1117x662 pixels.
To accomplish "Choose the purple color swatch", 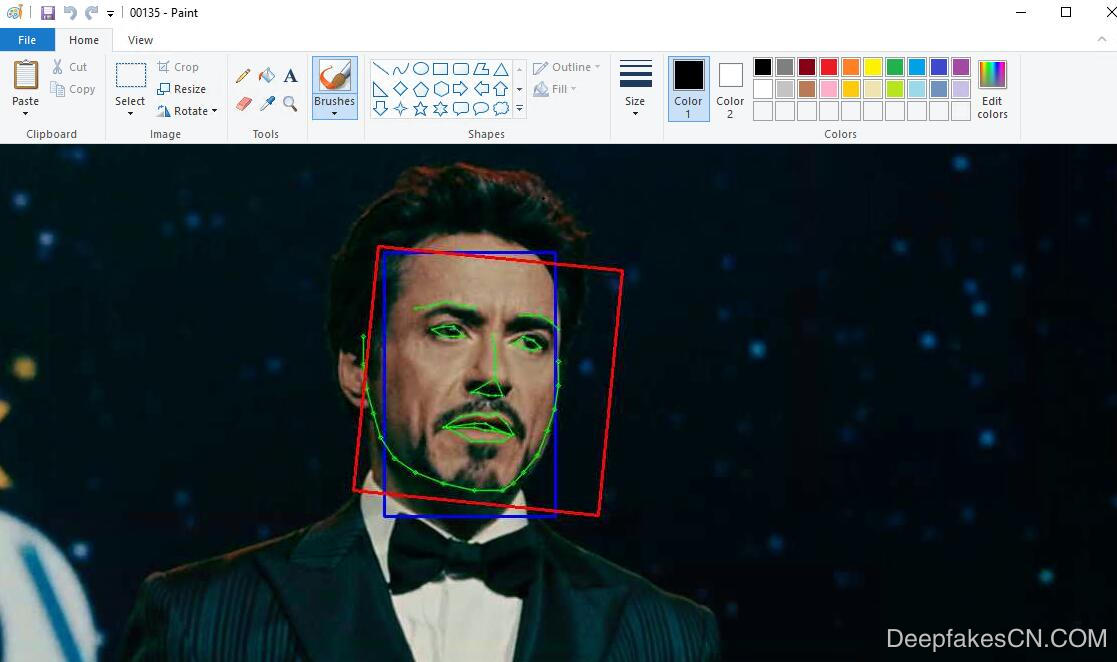I will click(961, 67).
